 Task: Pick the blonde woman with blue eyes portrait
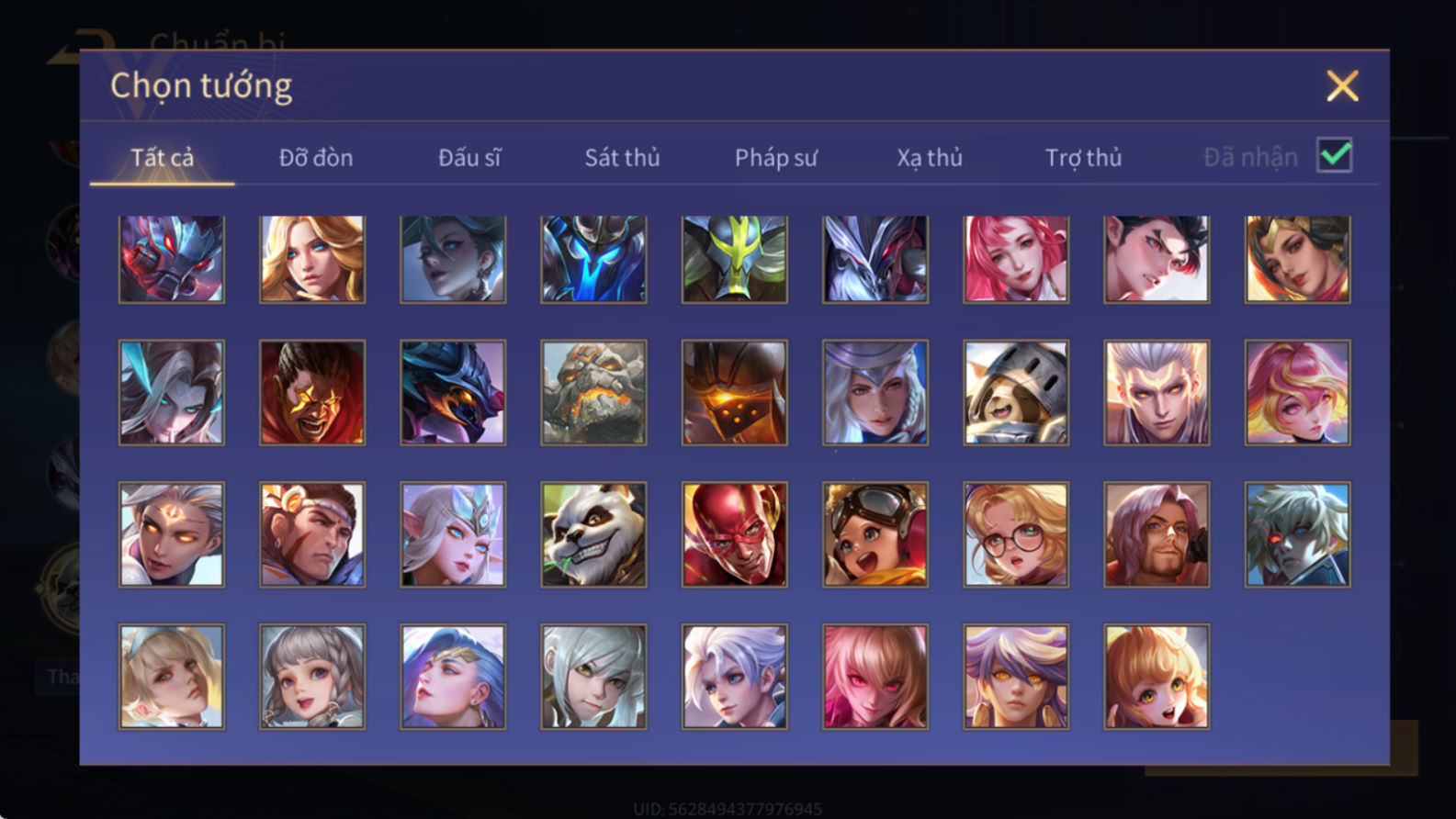[312, 259]
